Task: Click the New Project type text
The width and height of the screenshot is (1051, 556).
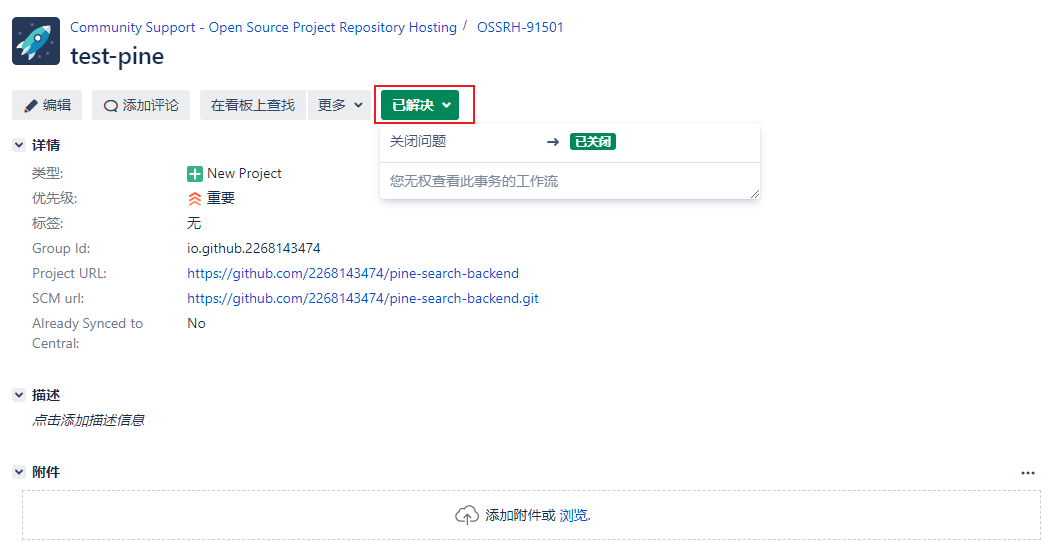Action: point(244,173)
